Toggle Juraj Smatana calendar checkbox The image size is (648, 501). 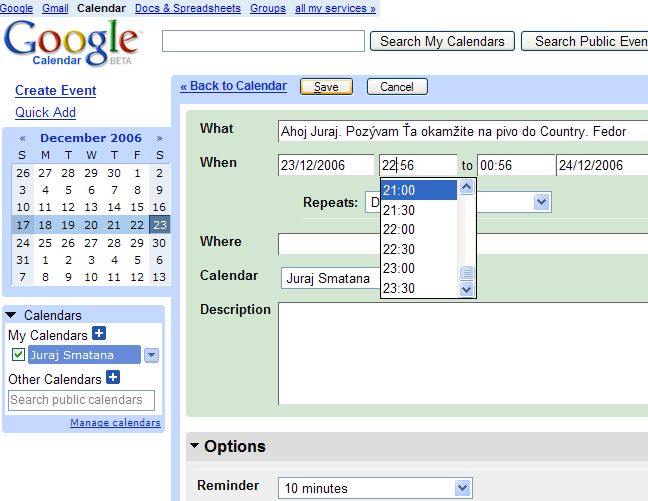click(18, 355)
